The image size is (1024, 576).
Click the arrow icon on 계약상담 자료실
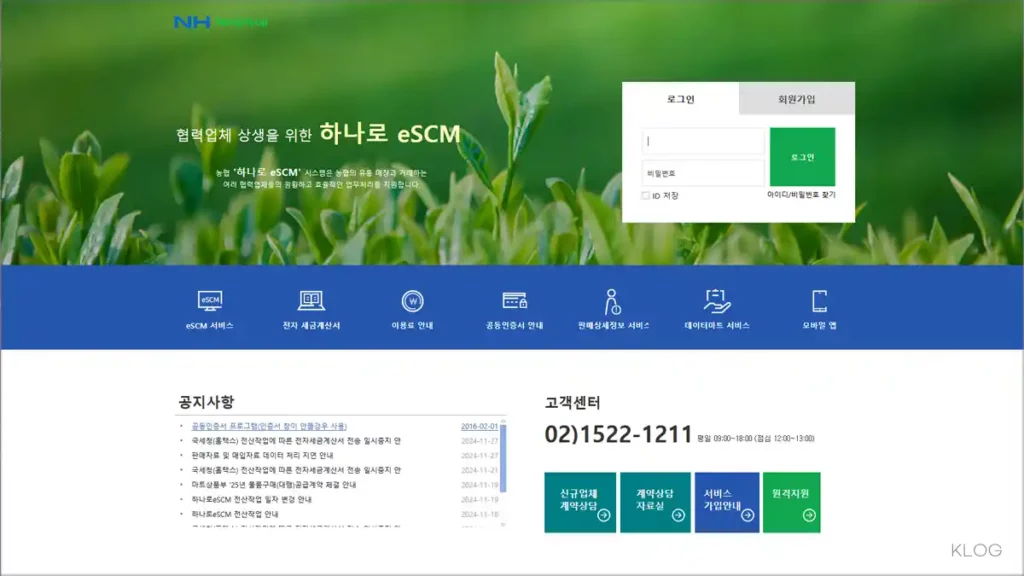tap(678, 515)
